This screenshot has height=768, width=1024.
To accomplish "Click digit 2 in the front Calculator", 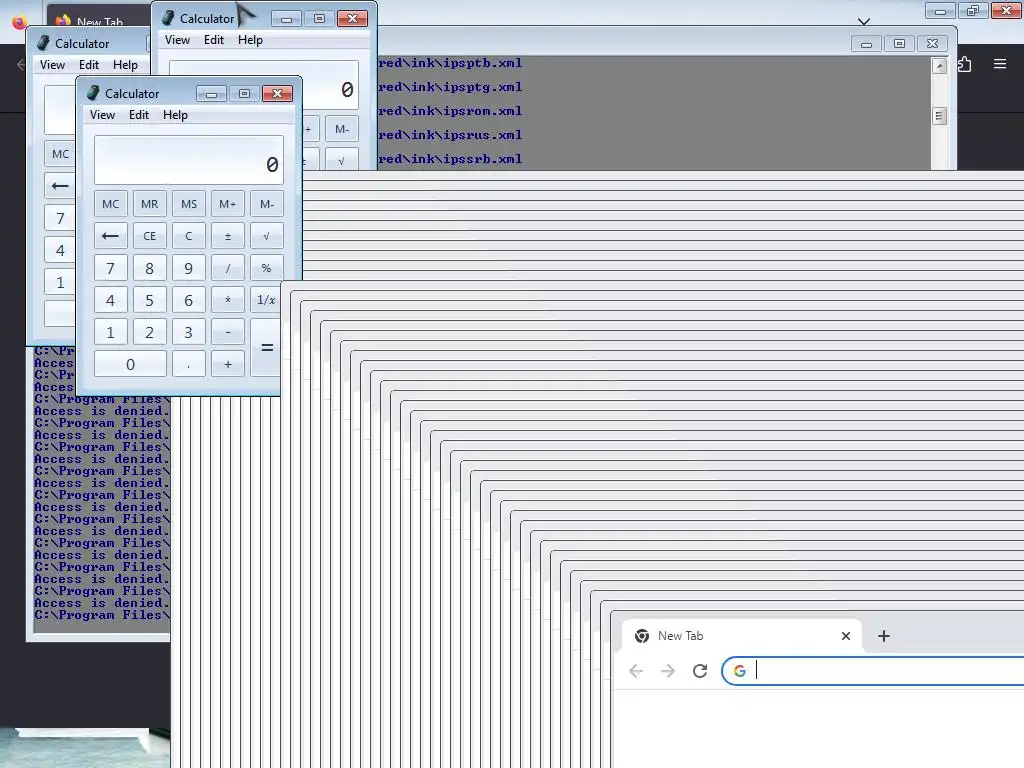I will point(150,332).
